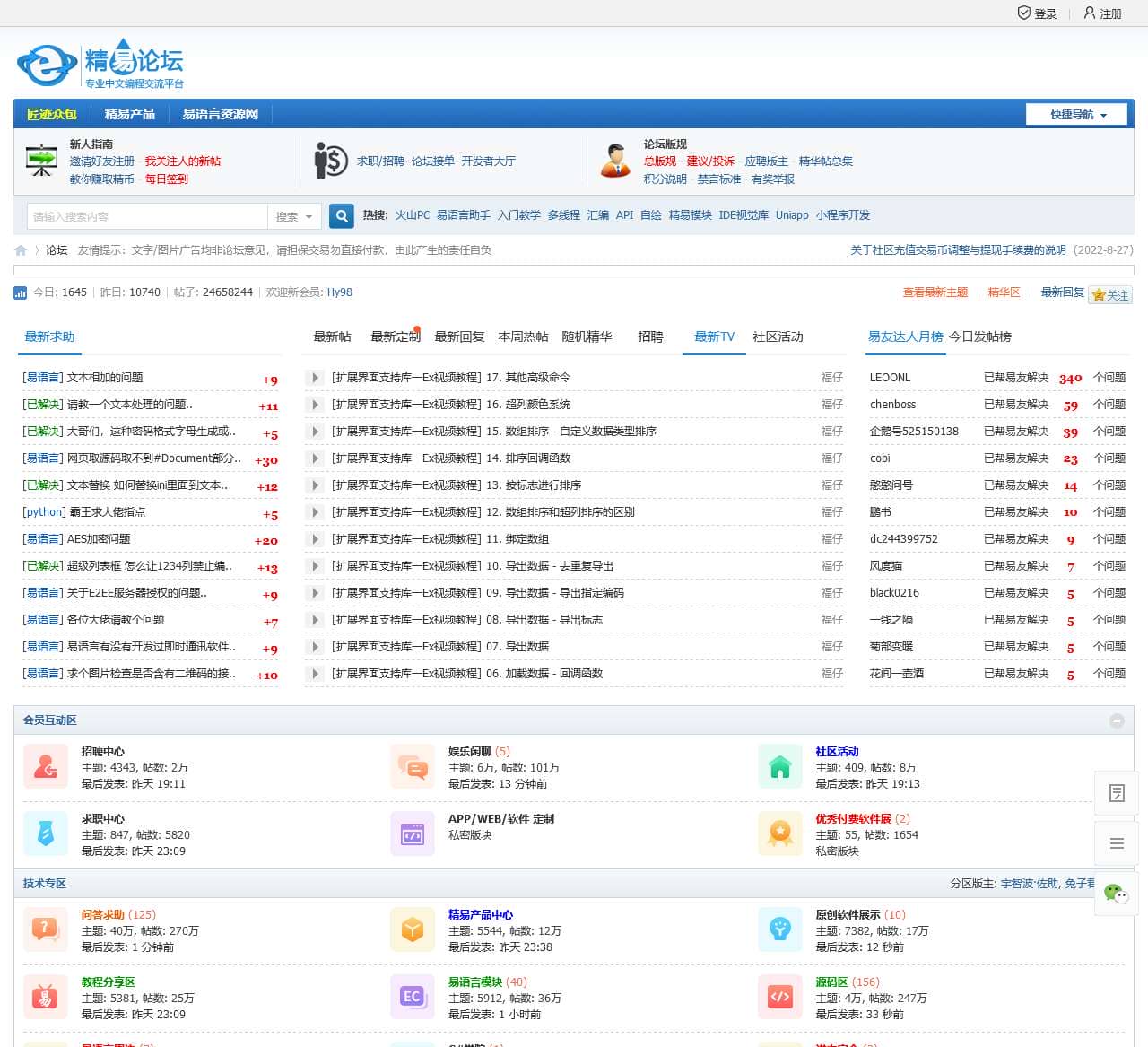Click the home icon in breadcrumb
Image resolution: width=1148 pixels, height=1047 pixels.
pyautogui.click(x=21, y=250)
